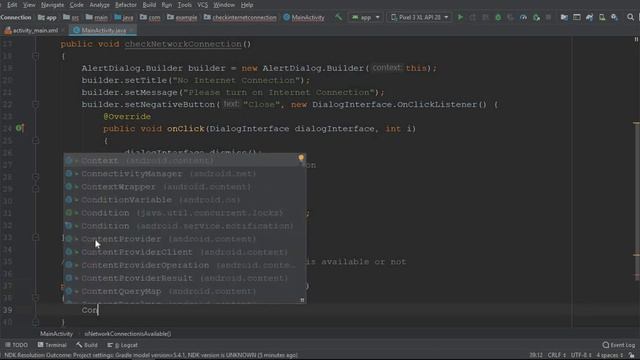Viewport: 640px width, 360px height.
Task: Open the CRLF line separator selector
Action: pyautogui.click(x=557, y=355)
